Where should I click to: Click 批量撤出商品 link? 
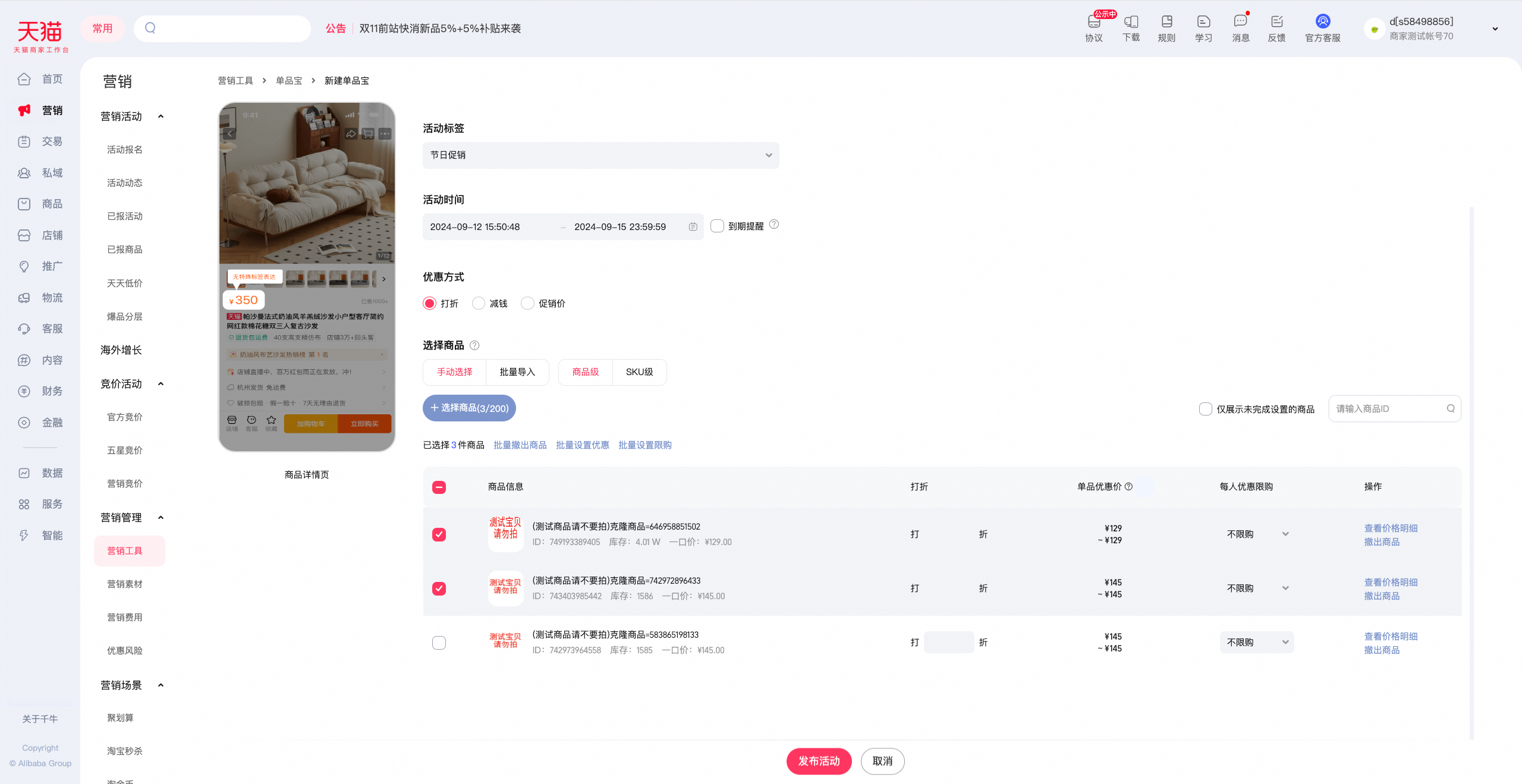click(520, 445)
